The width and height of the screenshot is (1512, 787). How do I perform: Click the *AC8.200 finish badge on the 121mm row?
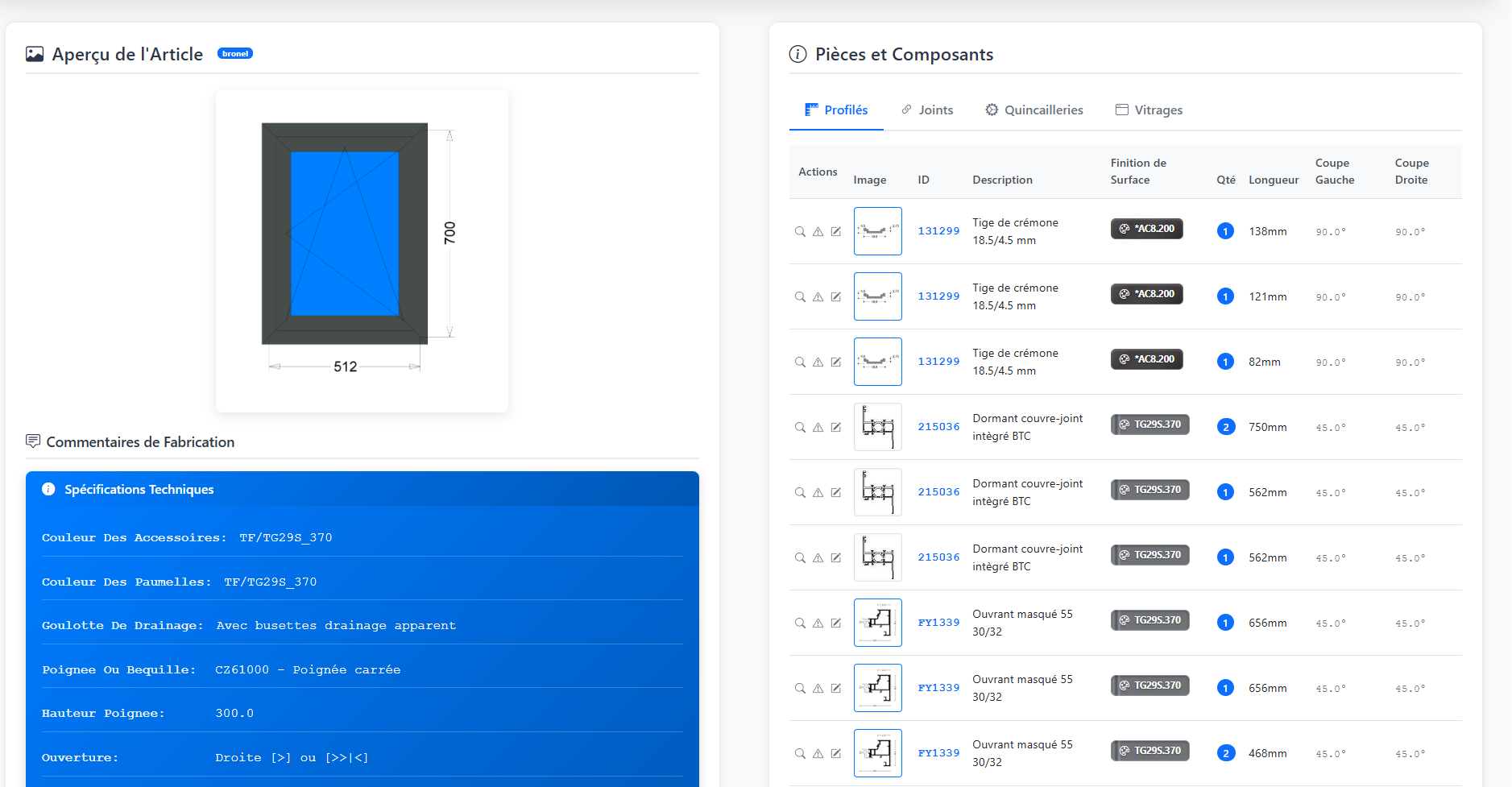[x=1146, y=294]
